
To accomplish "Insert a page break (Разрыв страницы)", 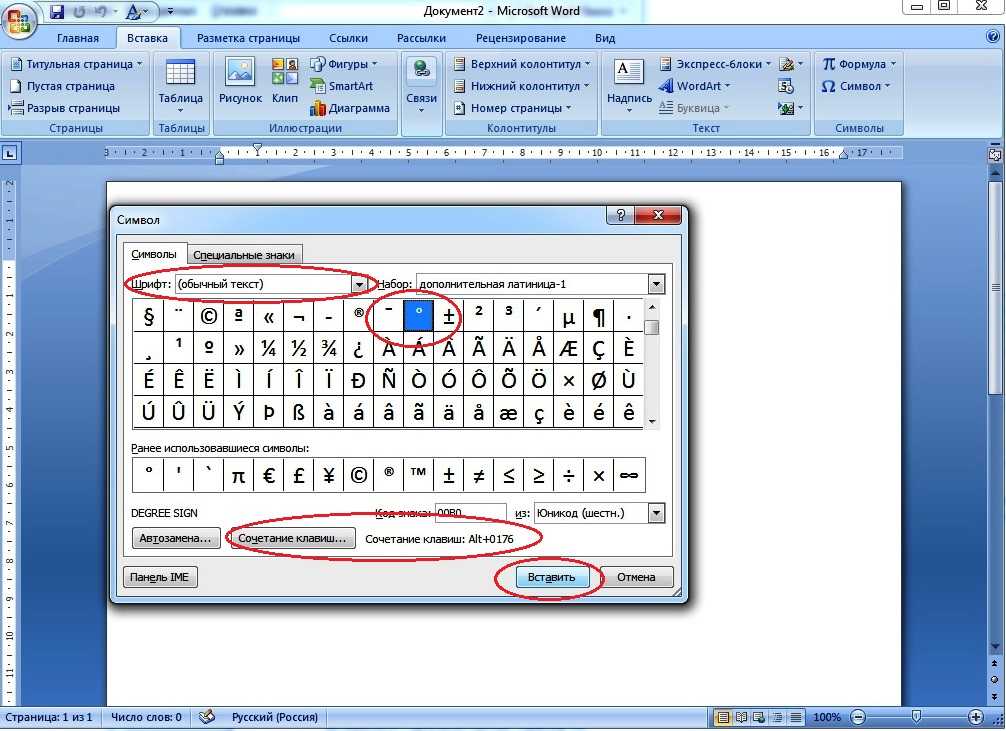I will 64,108.
